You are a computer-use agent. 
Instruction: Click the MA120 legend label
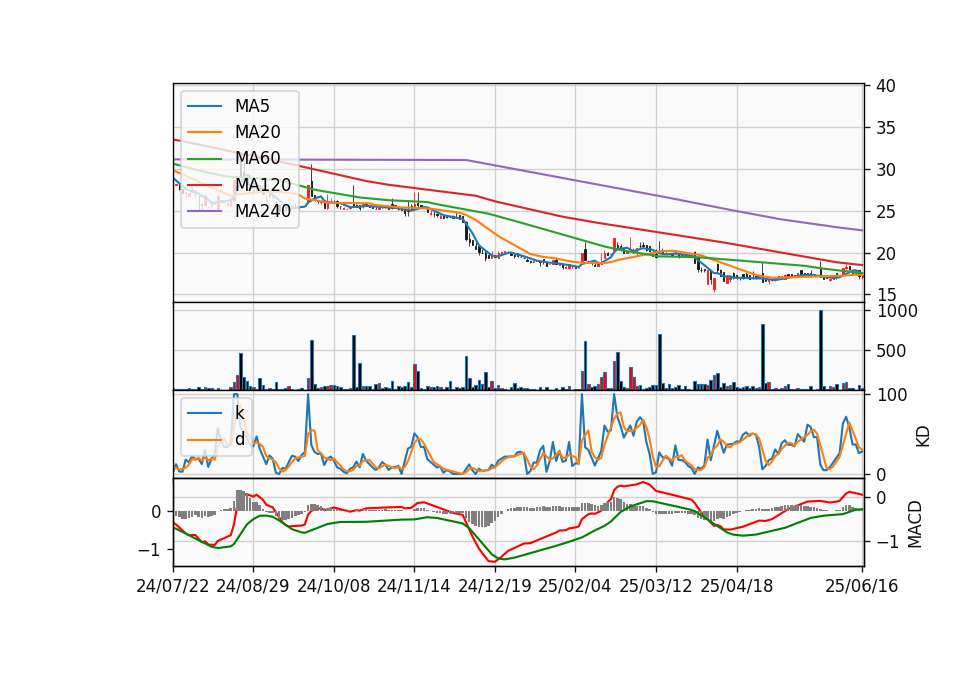263,185
